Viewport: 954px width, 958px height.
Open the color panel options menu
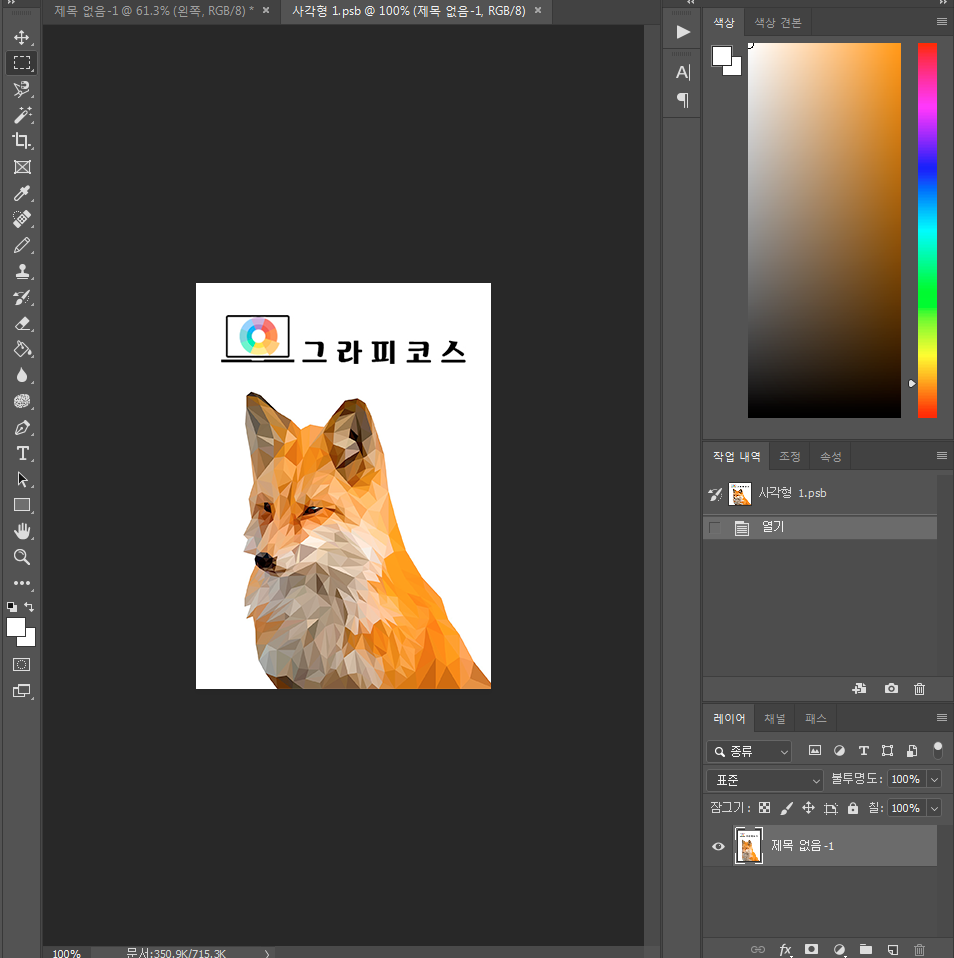pyautogui.click(x=941, y=22)
